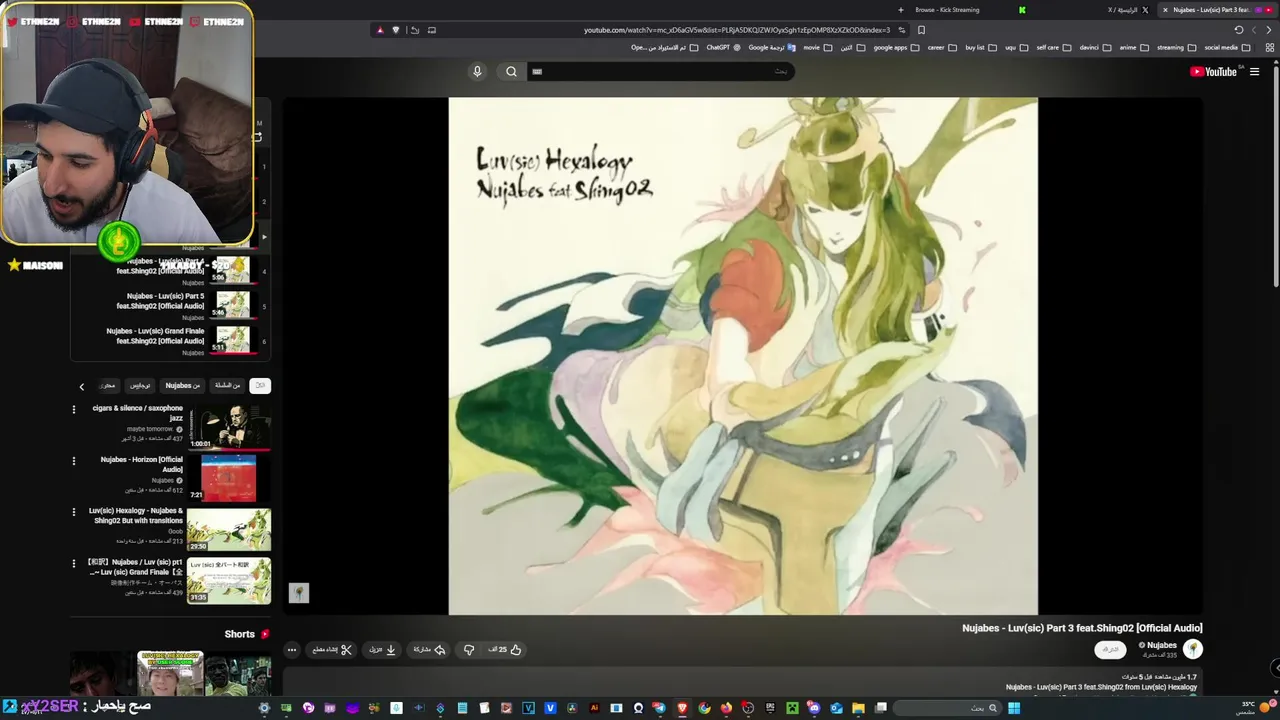This screenshot has width=1280, height=720.
Task: Select the 'From the series' filter chip
Action: (x=228, y=385)
